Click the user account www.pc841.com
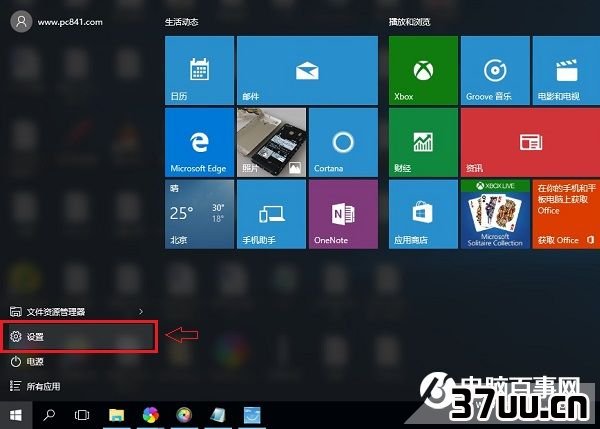 point(57,22)
